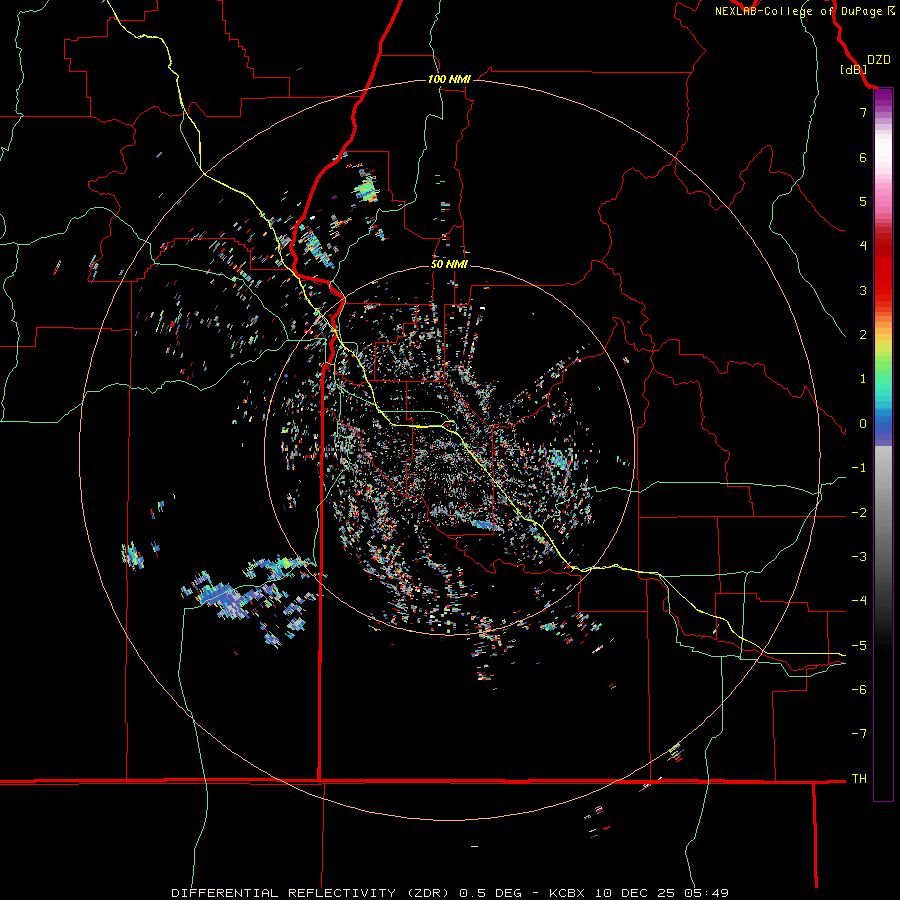
Task: Click the 6 value on the scale
Action: pyautogui.click(x=863, y=157)
